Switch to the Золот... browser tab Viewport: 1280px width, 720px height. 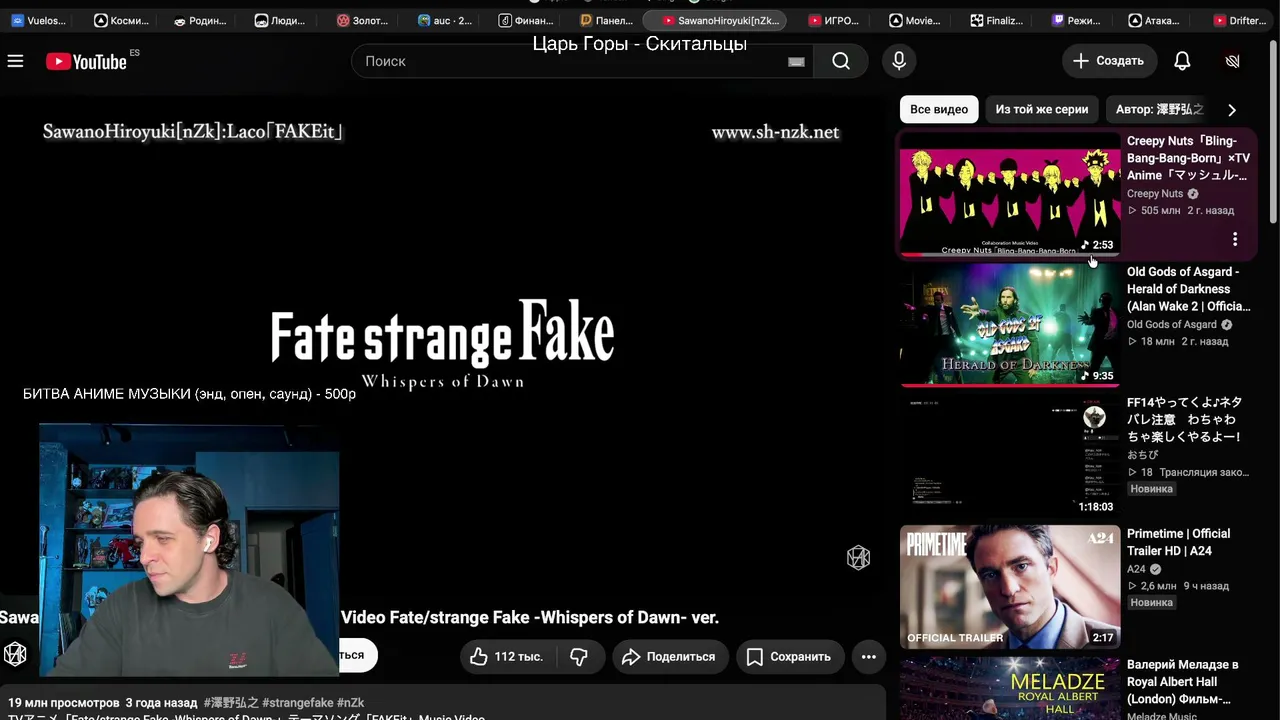362,20
